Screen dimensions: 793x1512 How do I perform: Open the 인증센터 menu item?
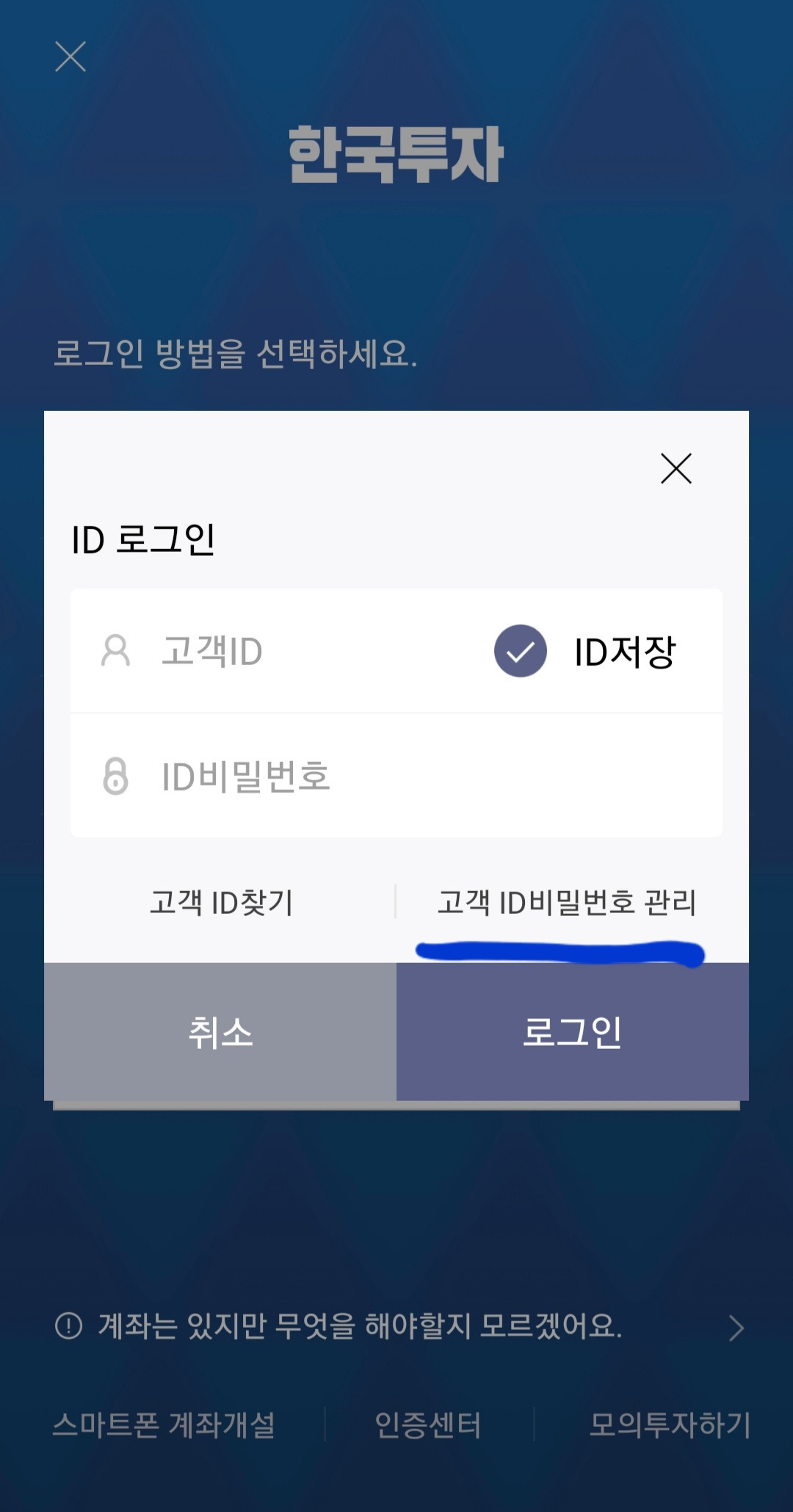[428, 1425]
